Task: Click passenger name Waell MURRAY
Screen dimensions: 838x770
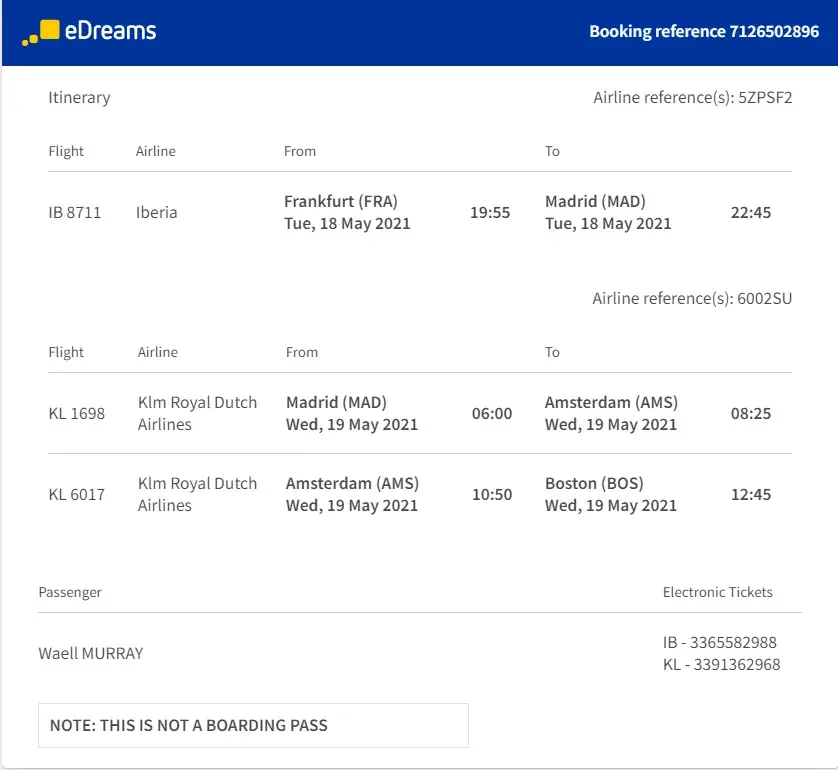Action: (x=91, y=653)
